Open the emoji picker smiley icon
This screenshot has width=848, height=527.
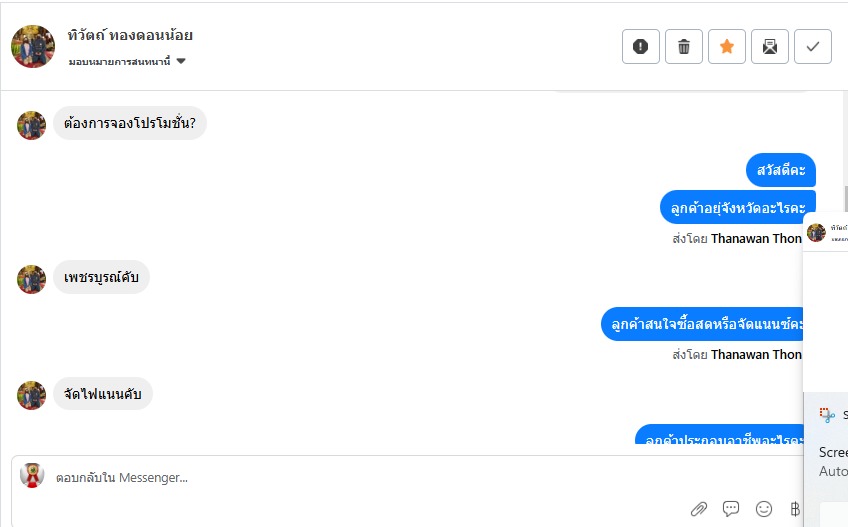click(x=764, y=509)
